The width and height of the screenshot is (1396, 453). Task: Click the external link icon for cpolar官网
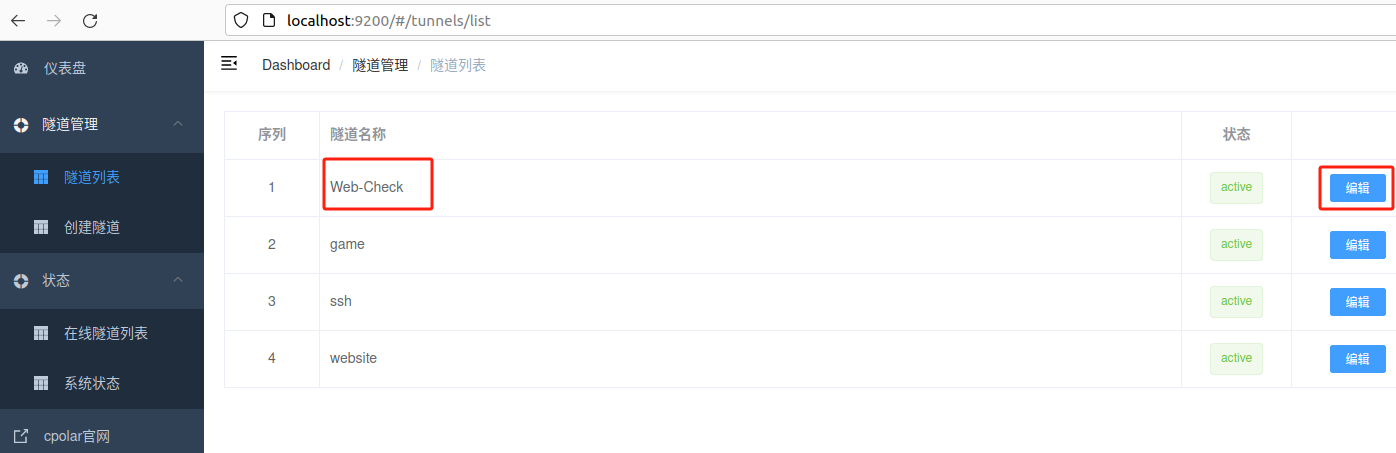[x=21, y=436]
